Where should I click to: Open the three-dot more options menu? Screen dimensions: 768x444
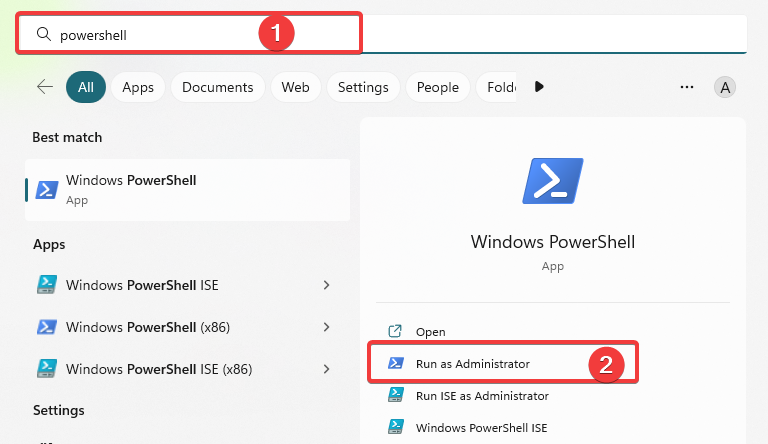pyautogui.click(x=687, y=87)
